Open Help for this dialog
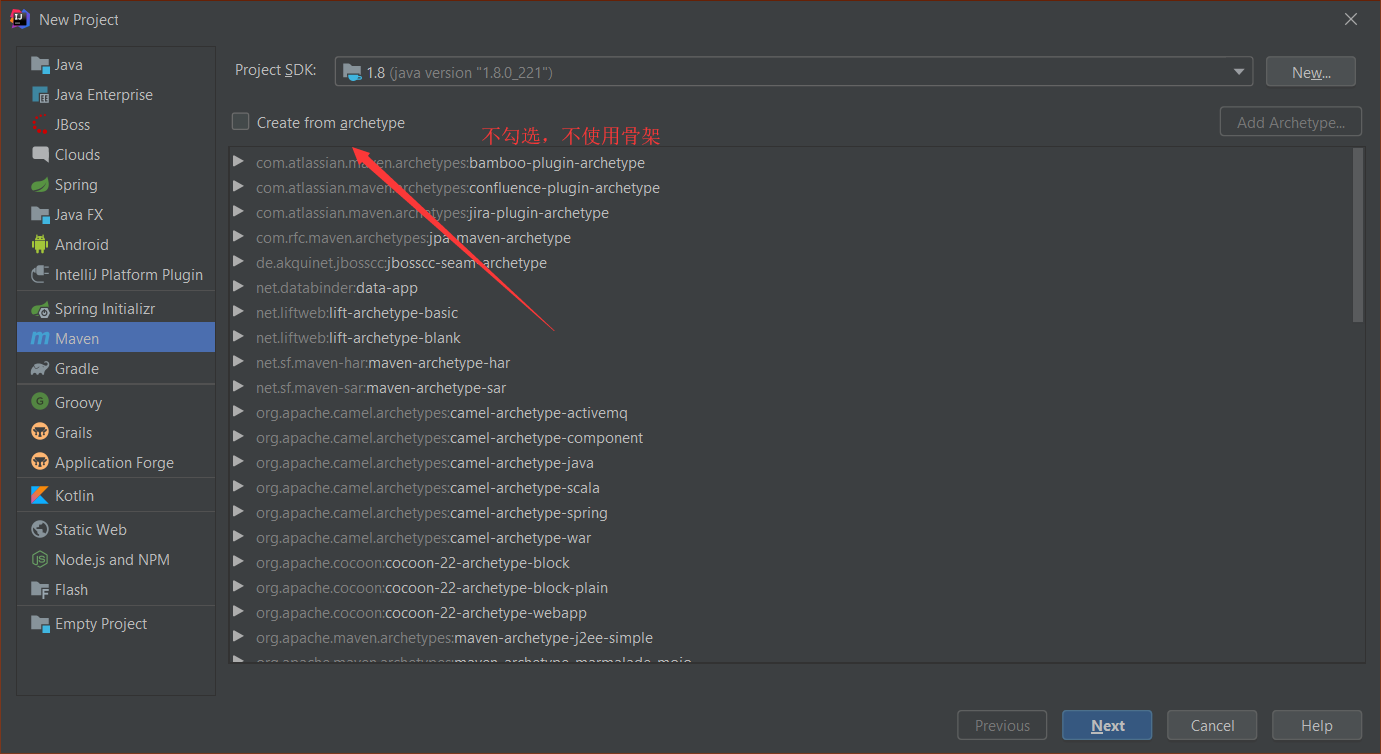1381x754 pixels. click(x=1317, y=726)
